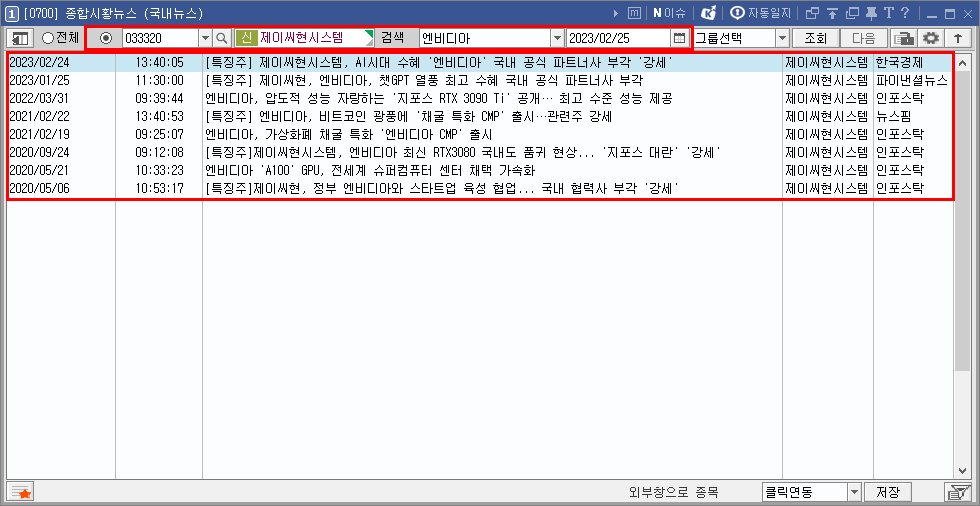This screenshot has width=980, height=506.
Task: Click the screen number 1 badge
Action: pyautogui.click(x=11, y=13)
